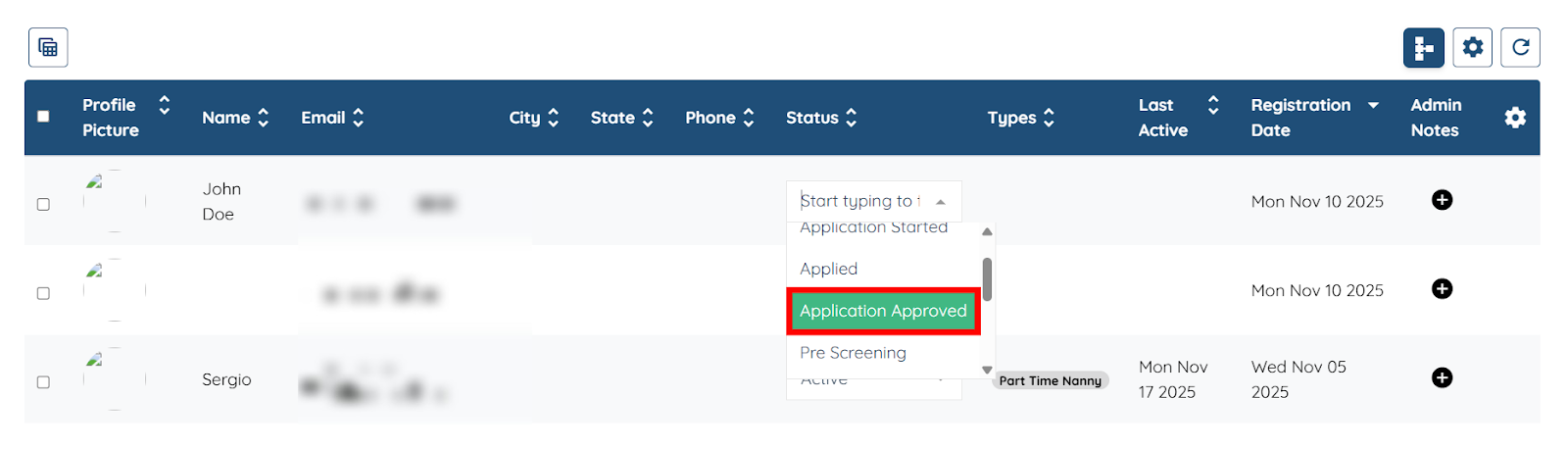Open column settings gear in table header
Viewport: 1568px width, 449px height.
(1515, 118)
